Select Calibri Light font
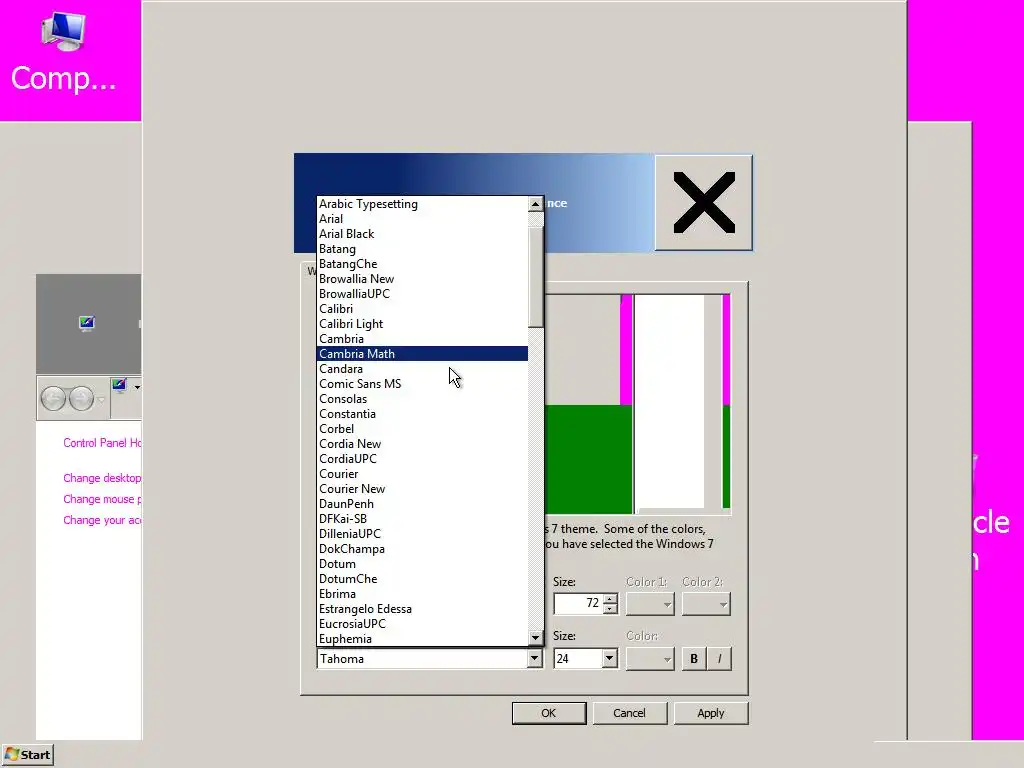The width and height of the screenshot is (1024, 768). click(423, 324)
